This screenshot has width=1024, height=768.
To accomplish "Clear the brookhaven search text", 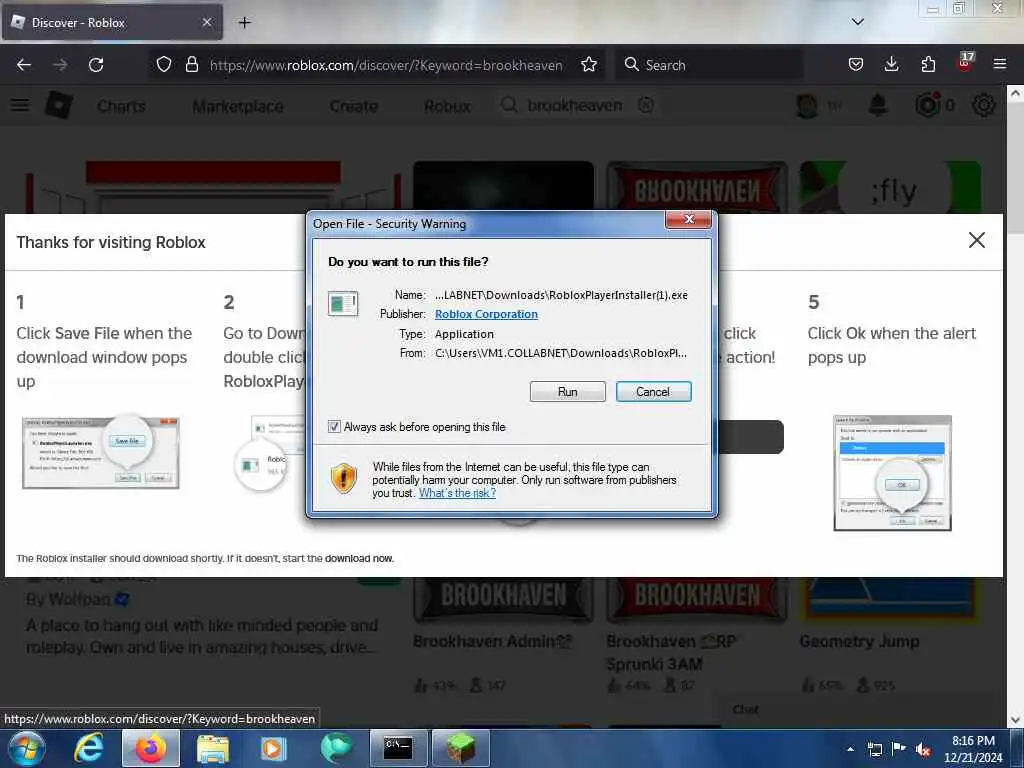I will [x=646, y=105].
